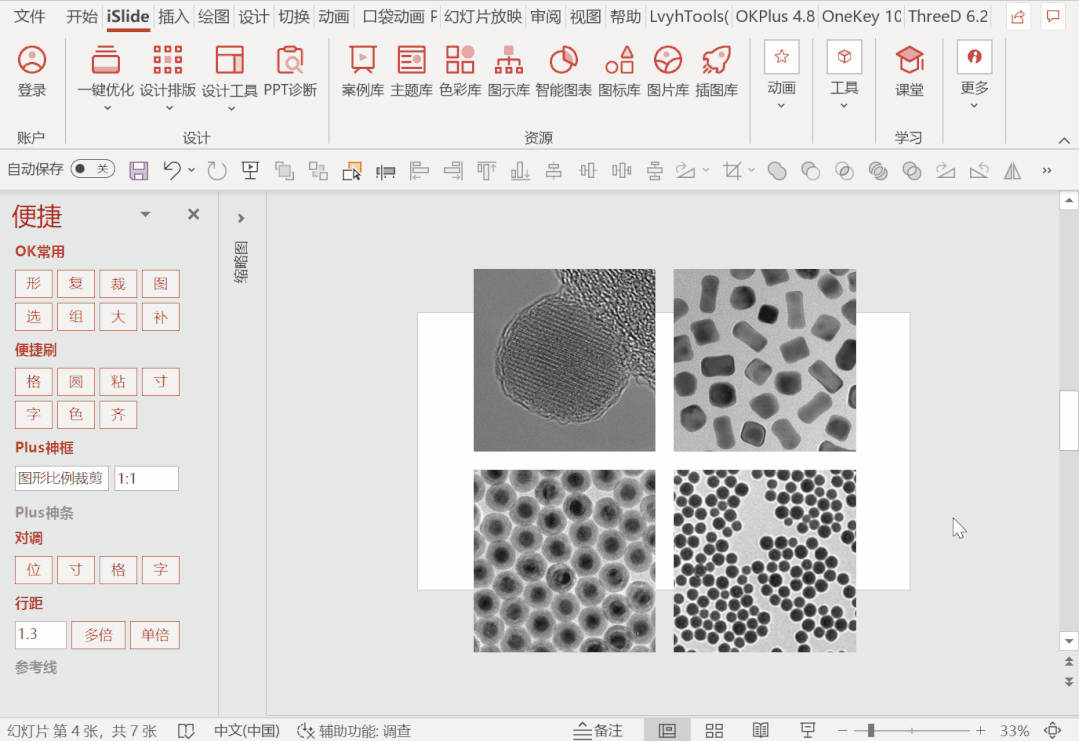Click the 1:1 crop ratio input field
Image resolution: width=1079 pixels, height=741 pixels.
click(x=146, y=478)
